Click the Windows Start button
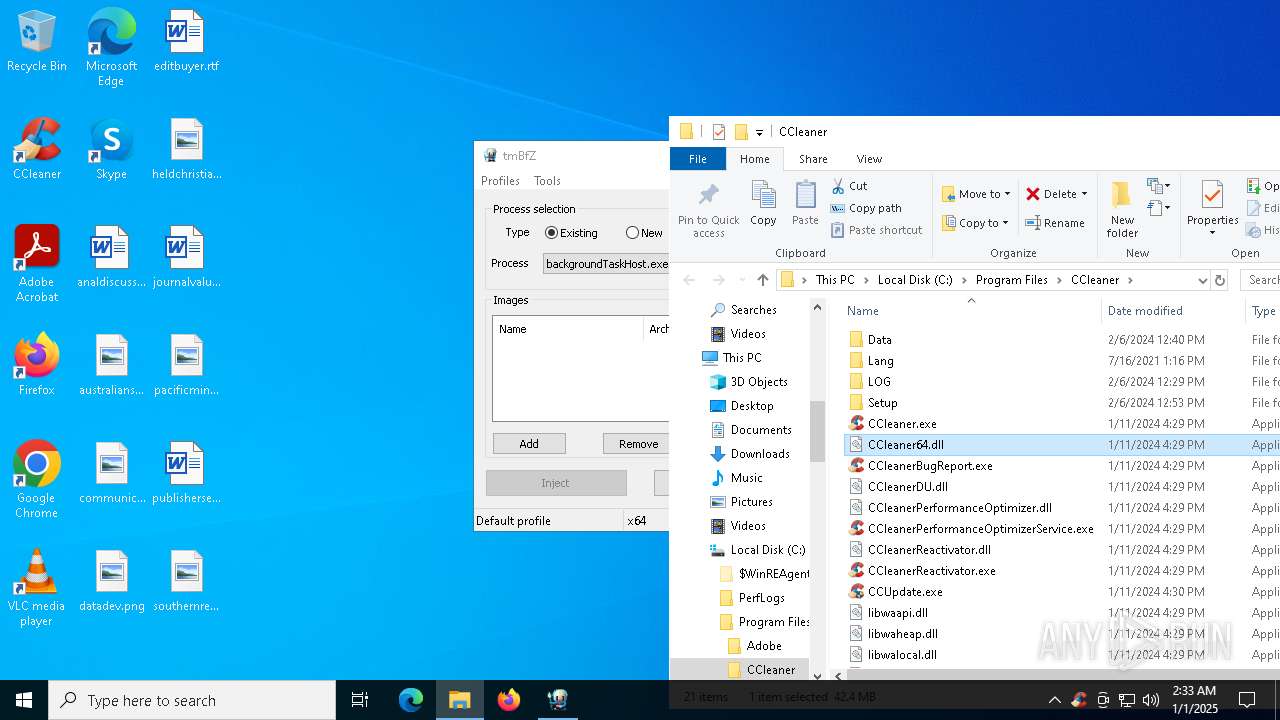 24,700
